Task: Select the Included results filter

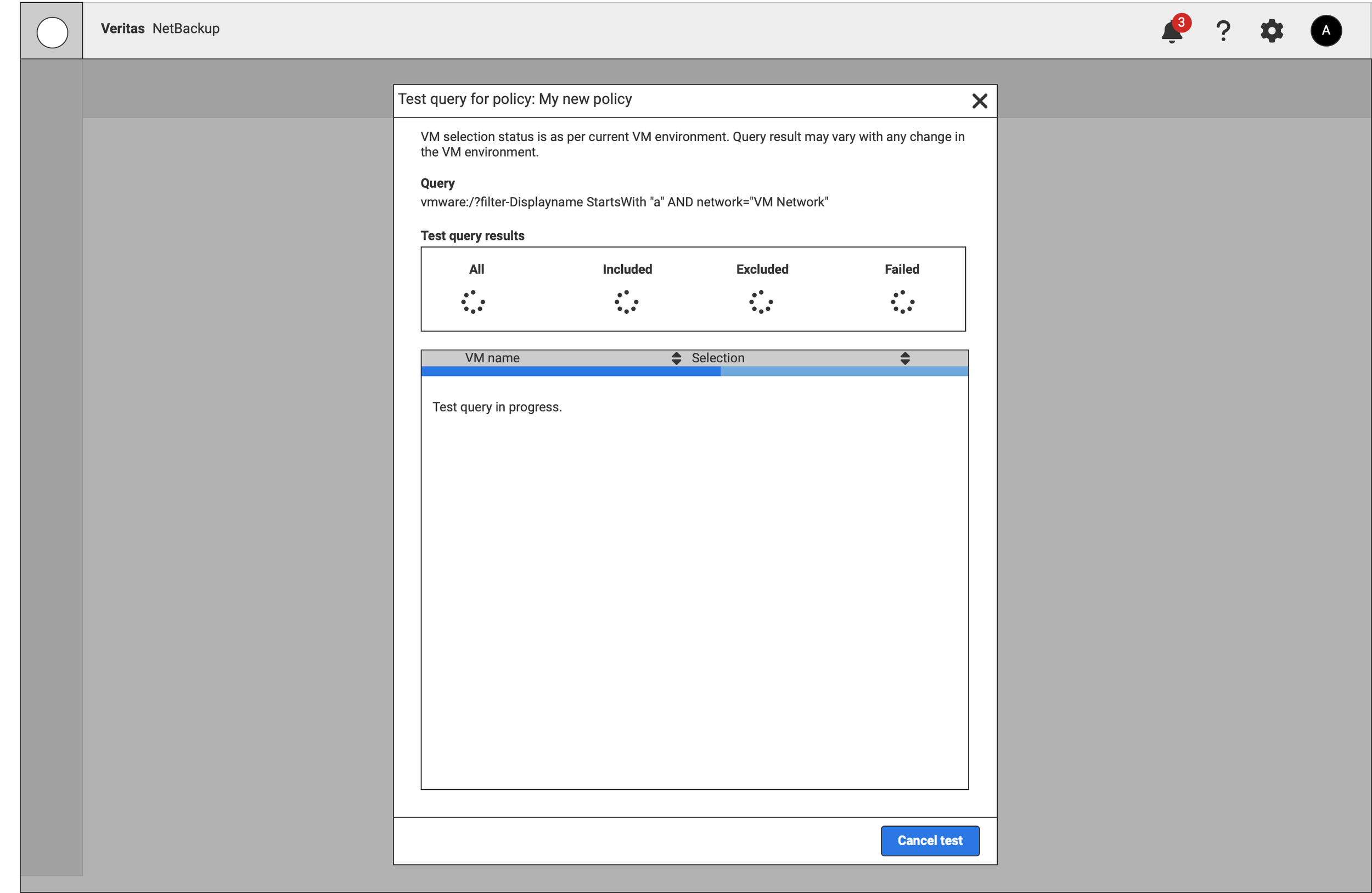Action: (627, 269)
